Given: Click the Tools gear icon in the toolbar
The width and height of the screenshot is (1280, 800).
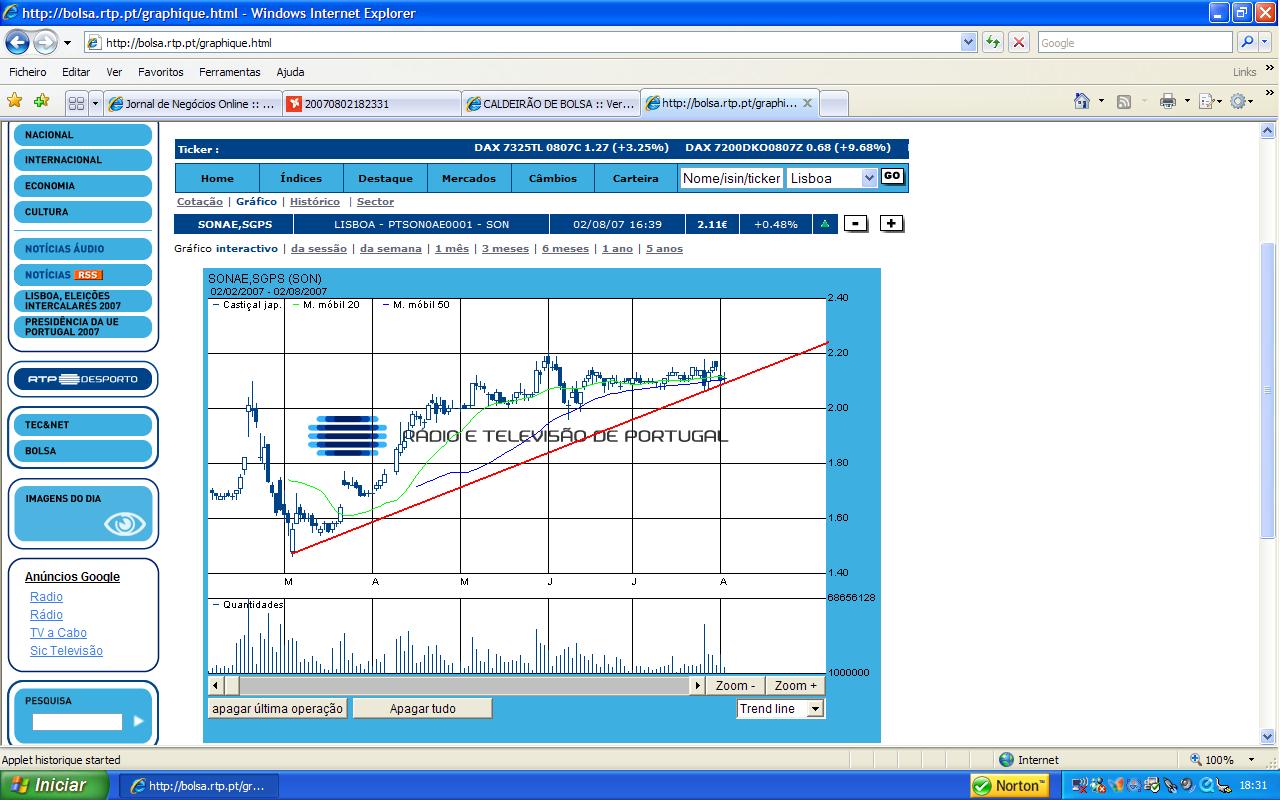Looking at the screenshot, I should tap(1239, 101).
